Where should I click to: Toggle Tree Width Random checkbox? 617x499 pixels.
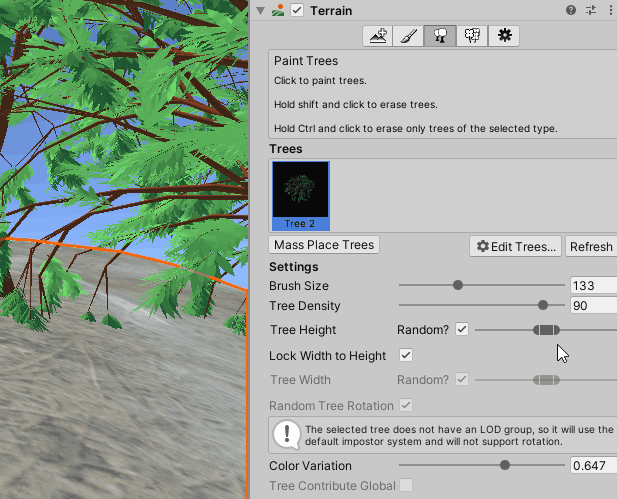[x=462, y=379]
